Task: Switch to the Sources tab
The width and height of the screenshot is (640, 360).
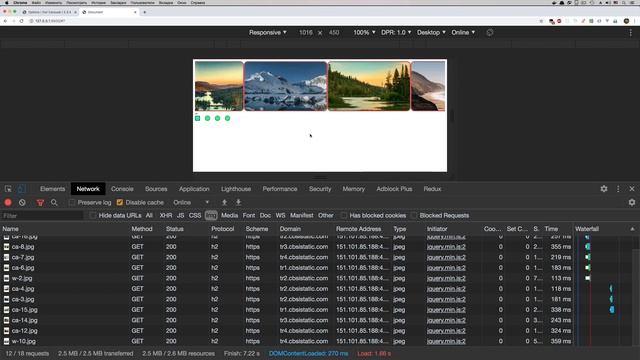Action: tap(156, 189)
